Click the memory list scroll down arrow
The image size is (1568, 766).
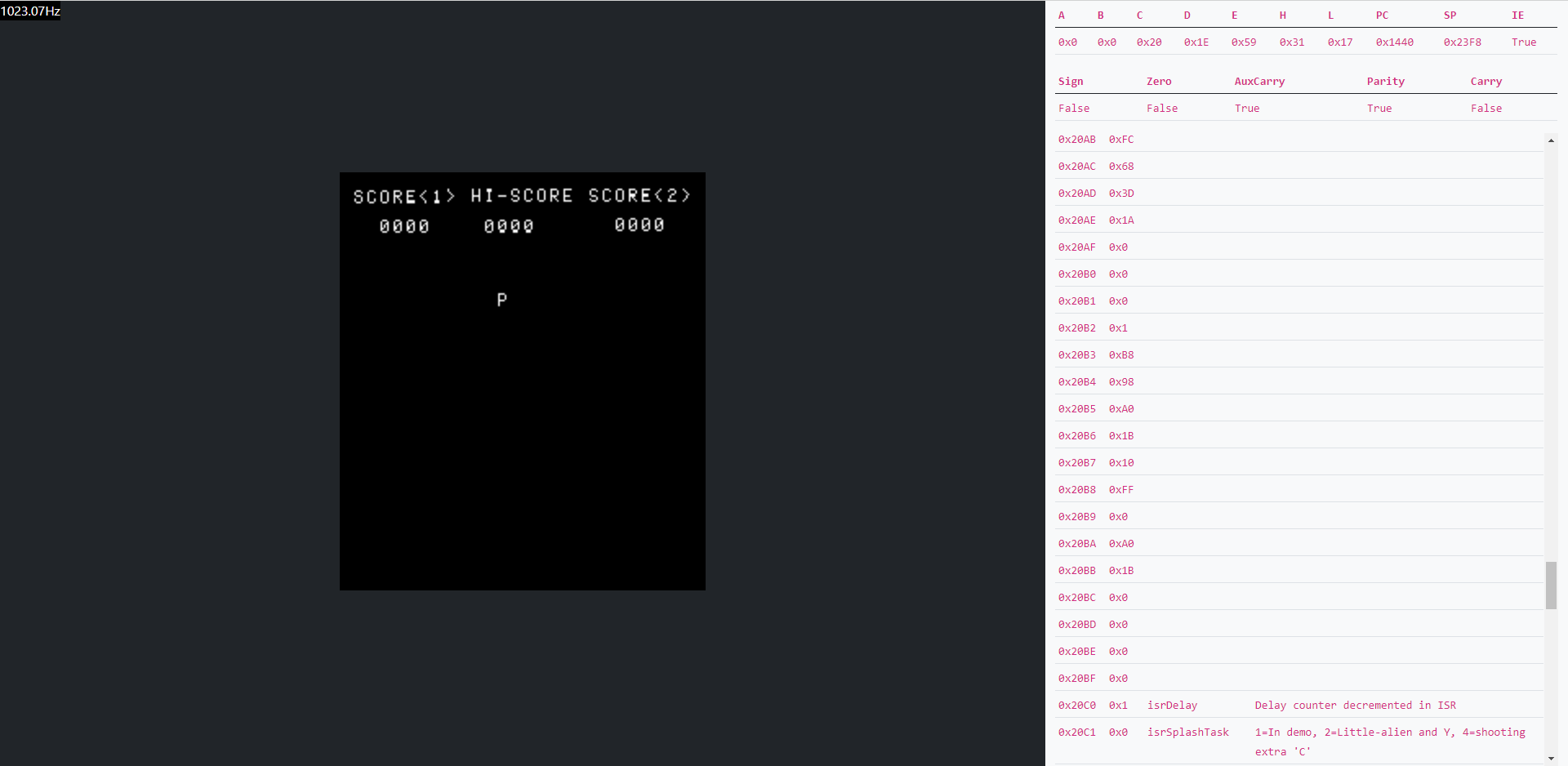point(1551,759)
